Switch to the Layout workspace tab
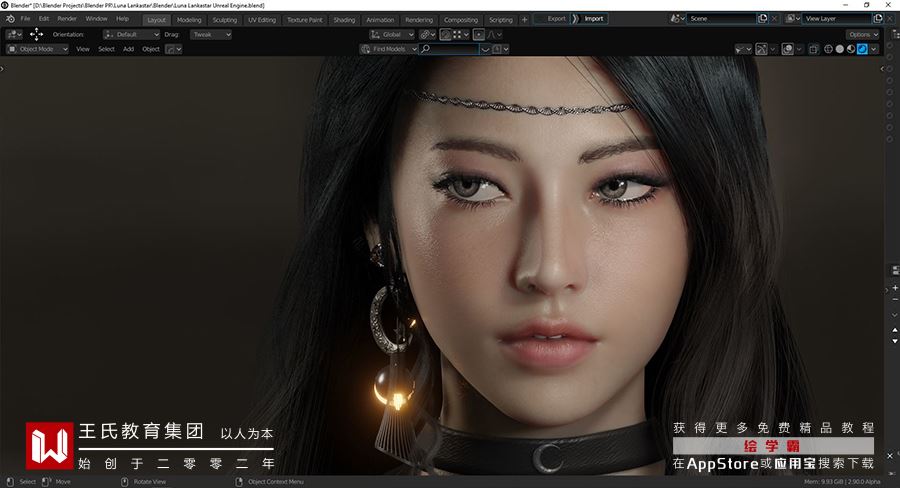 click(156, 20)
